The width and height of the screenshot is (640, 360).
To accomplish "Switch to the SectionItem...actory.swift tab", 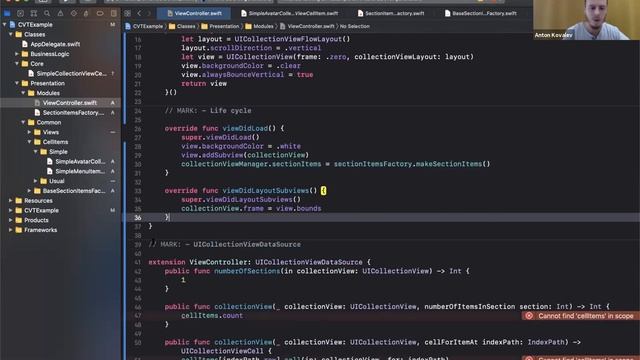I will coord(391,13).
